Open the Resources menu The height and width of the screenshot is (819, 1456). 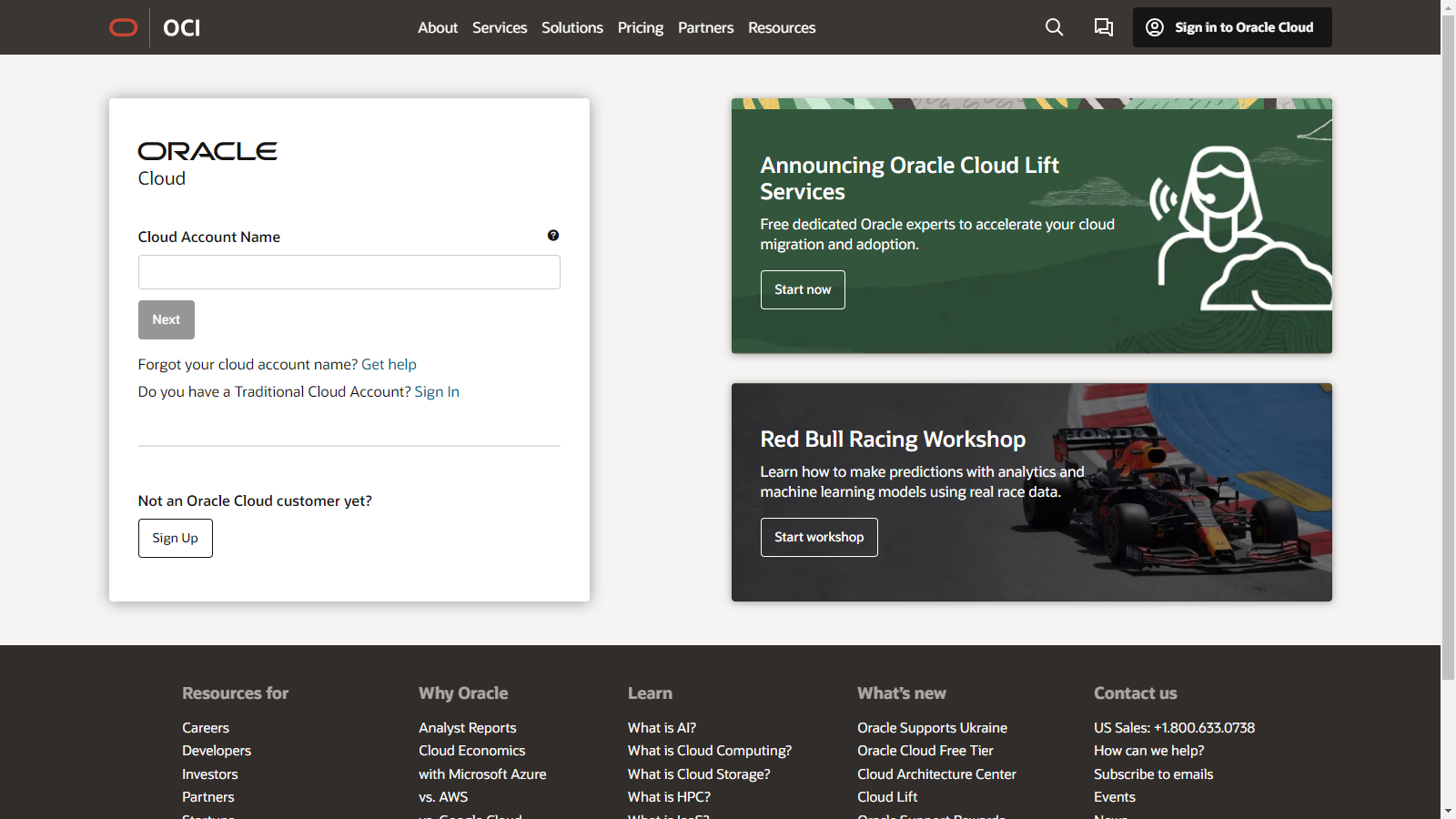[782, 27]
